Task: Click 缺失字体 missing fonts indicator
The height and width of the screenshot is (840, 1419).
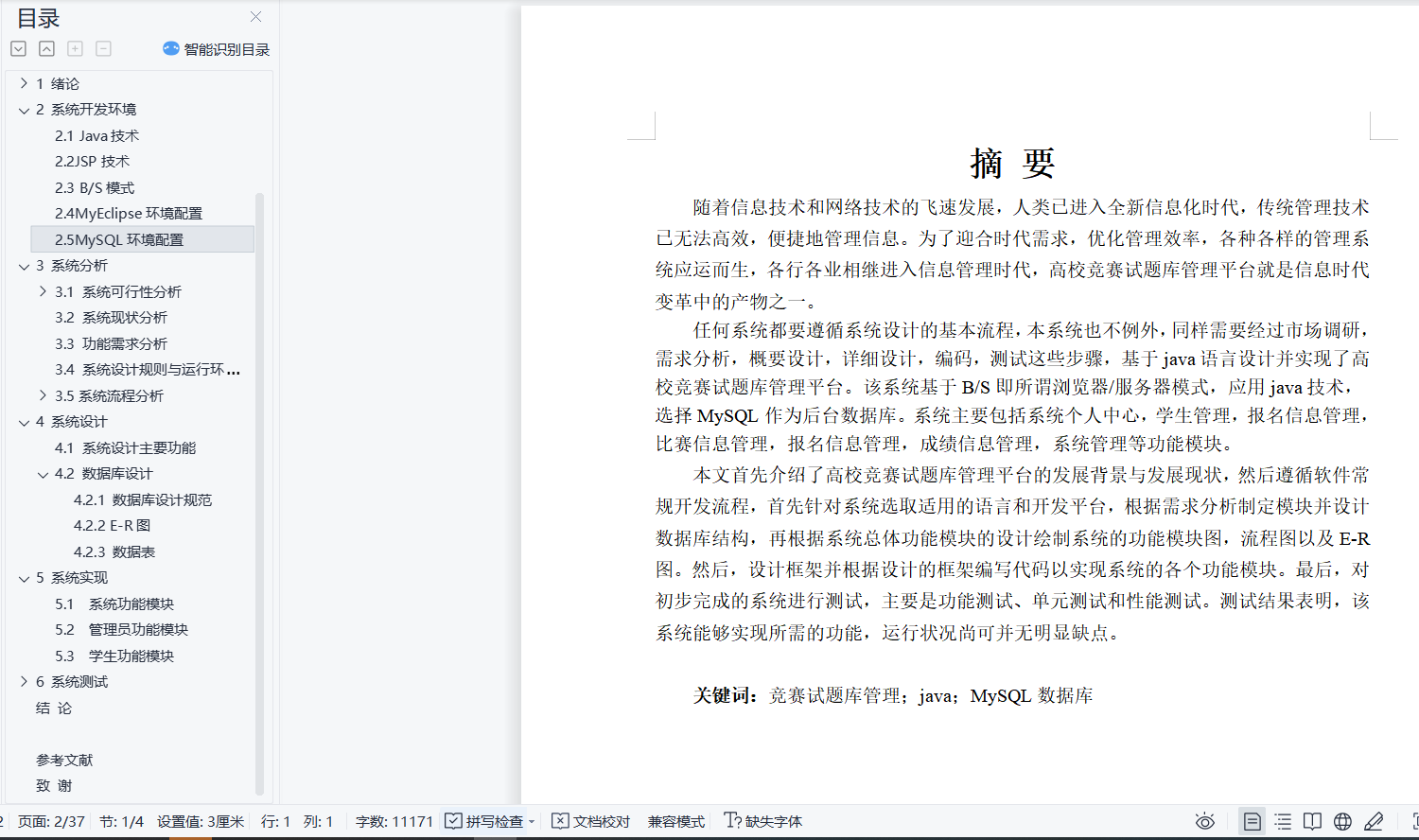Action: pos(763,821)
